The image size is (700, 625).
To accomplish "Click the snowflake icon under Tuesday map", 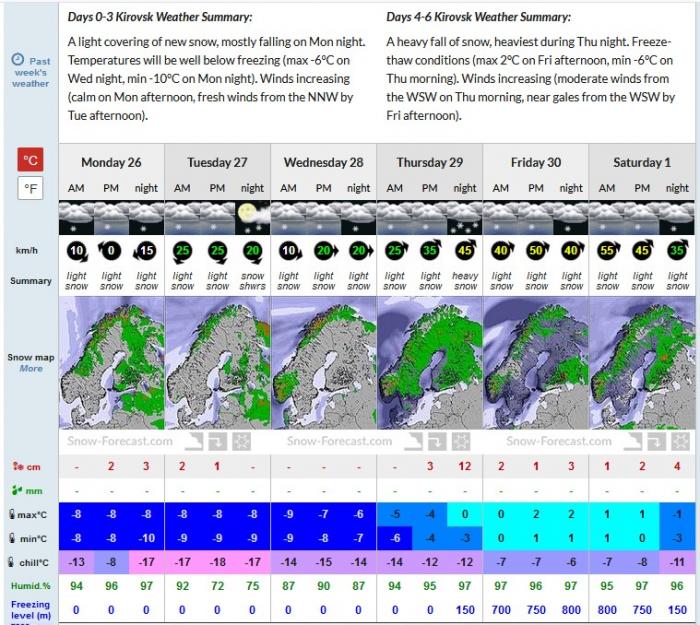I will point(241,442).
